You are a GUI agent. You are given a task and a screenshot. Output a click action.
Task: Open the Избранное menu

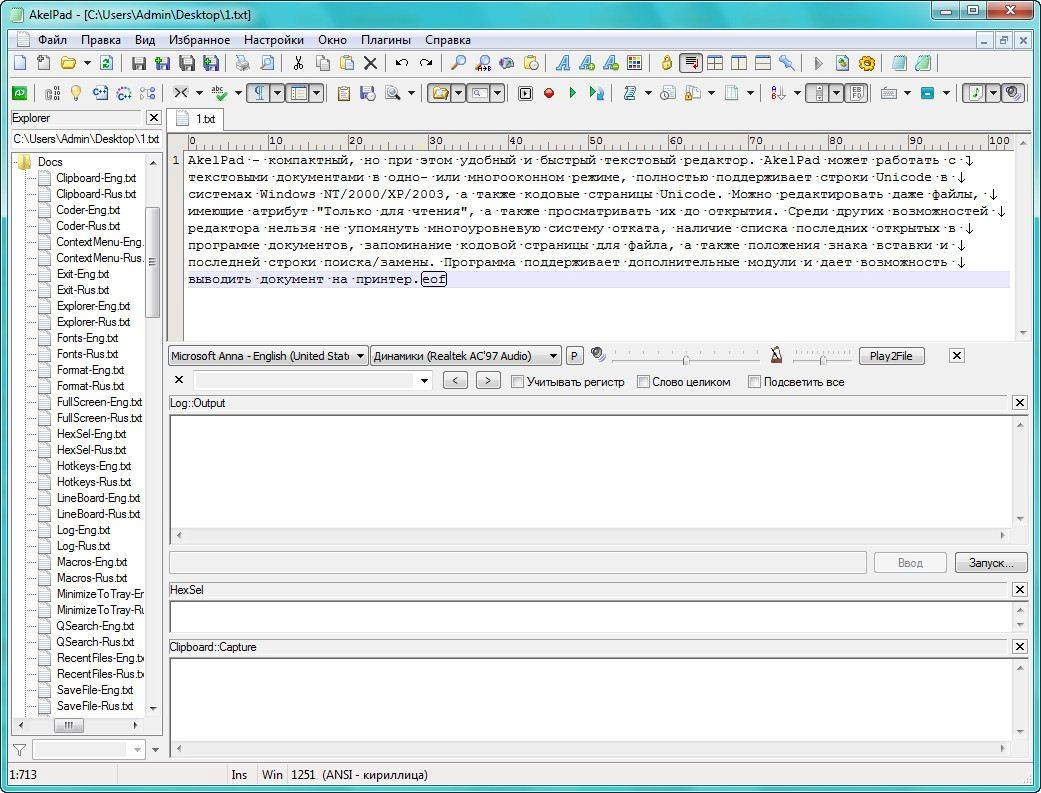(x=199, y=40)
